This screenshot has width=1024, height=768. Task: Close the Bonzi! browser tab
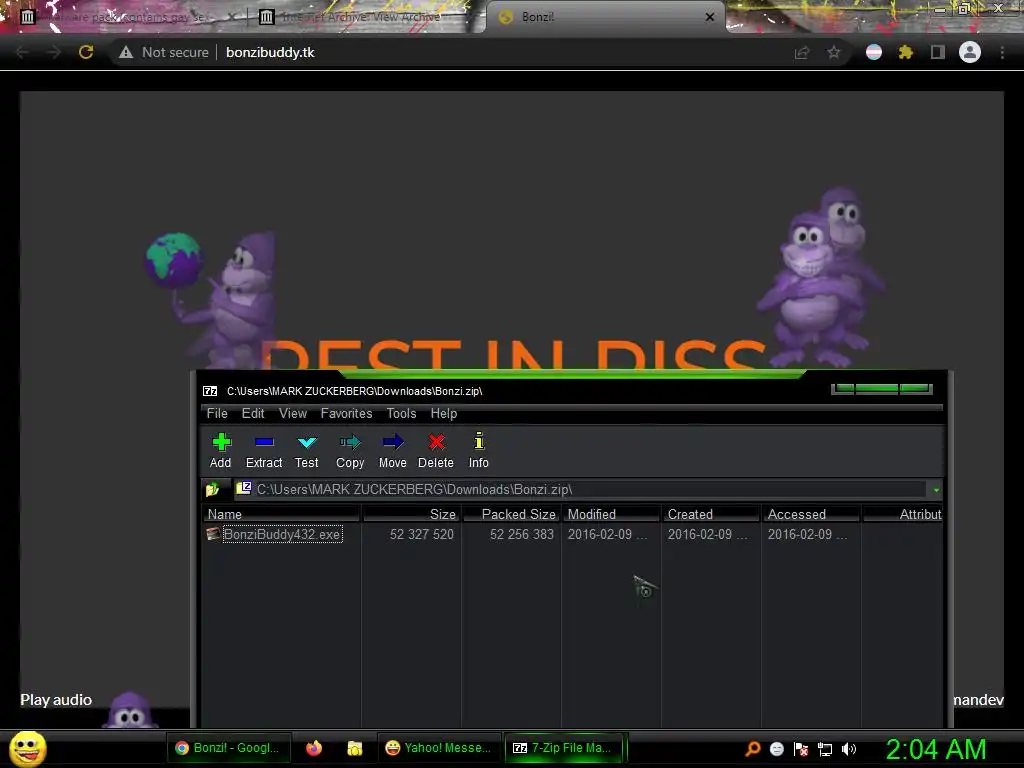(x=710, y=17)
